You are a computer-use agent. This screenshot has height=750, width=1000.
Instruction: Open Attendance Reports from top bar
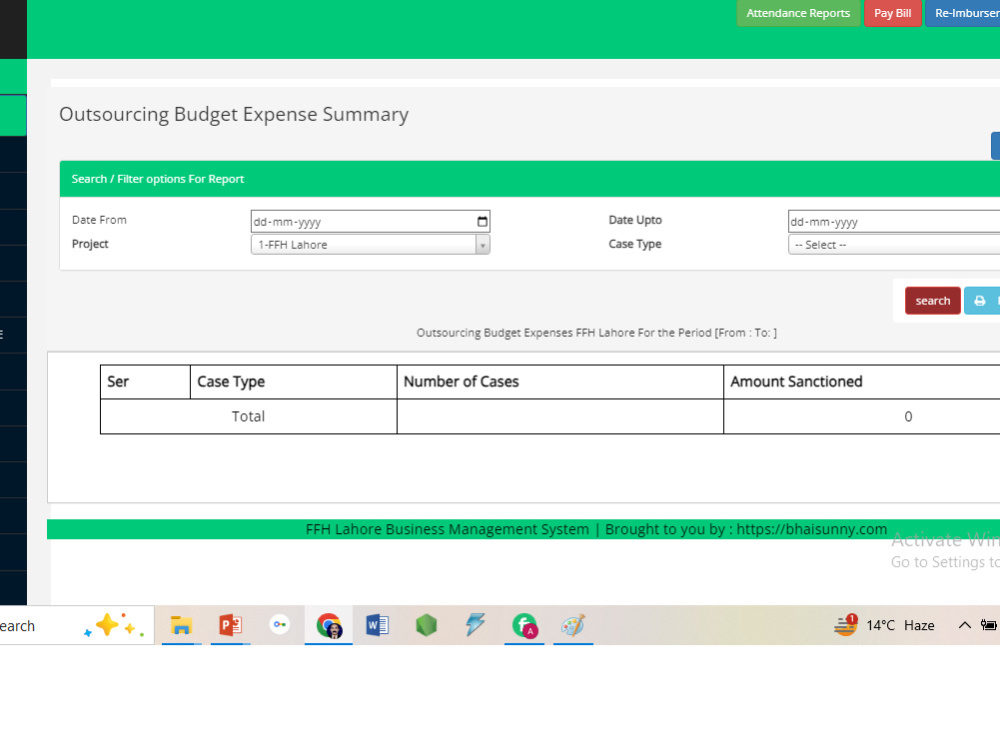coord(798,13)
